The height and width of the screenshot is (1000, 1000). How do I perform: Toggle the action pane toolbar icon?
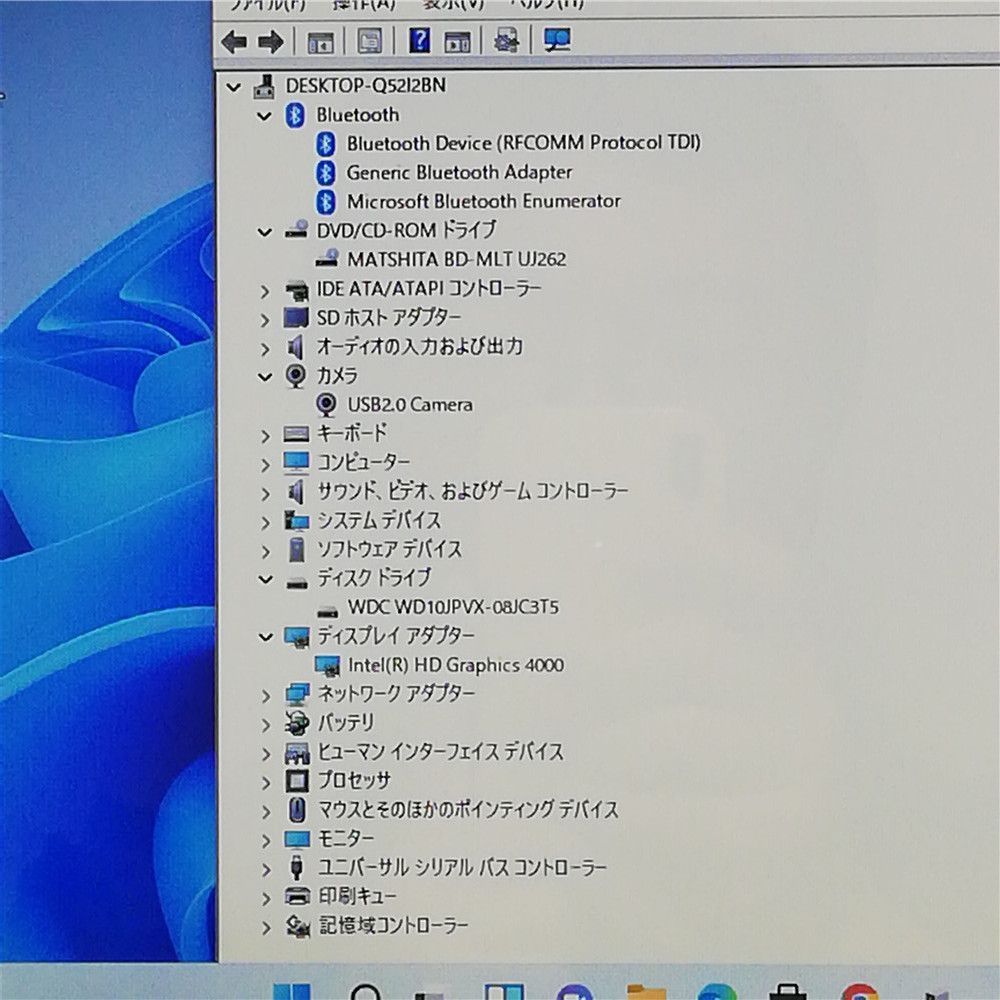click(x=457, y=42)
